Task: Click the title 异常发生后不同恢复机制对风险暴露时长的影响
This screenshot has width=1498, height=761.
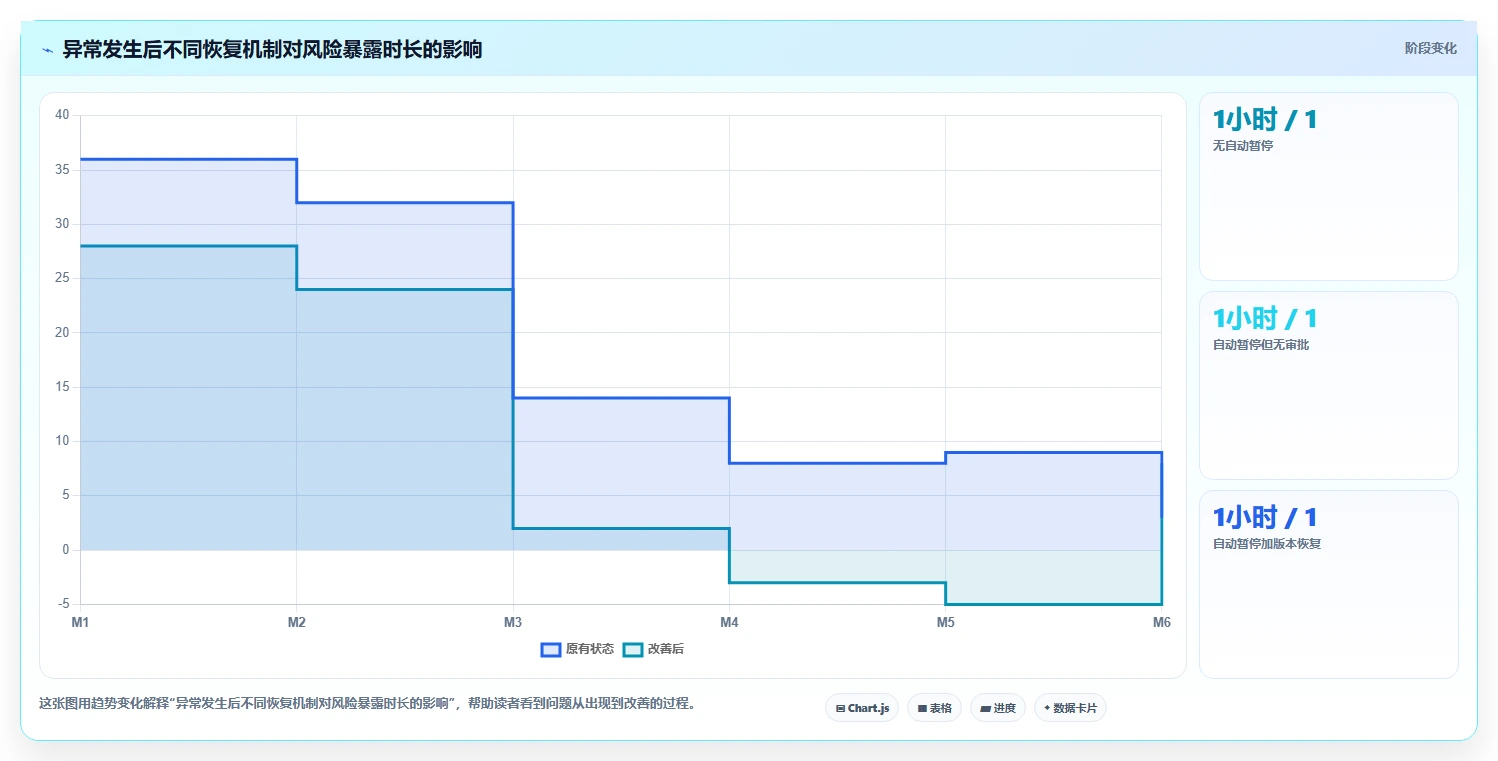Action: pos(272,49)
